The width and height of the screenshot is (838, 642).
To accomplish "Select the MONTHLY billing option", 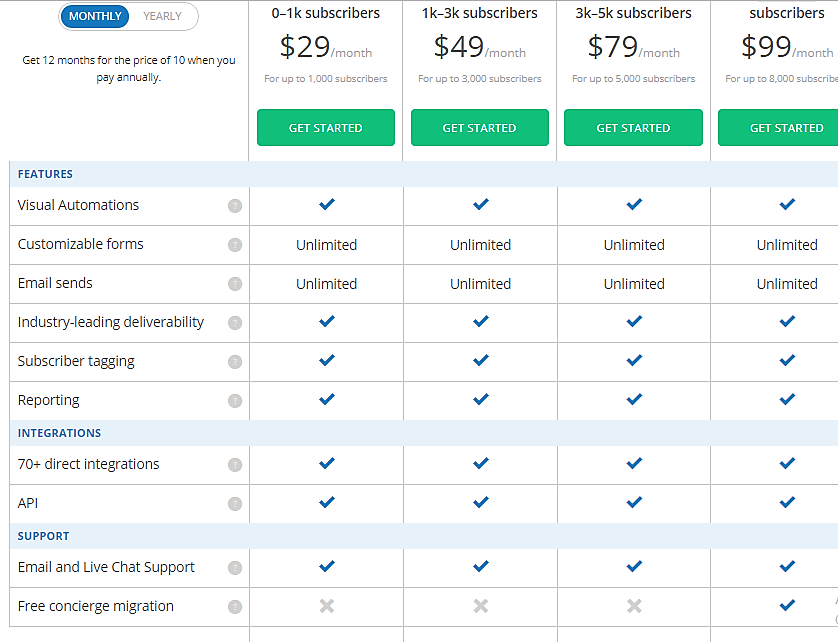I will [94, 16].
